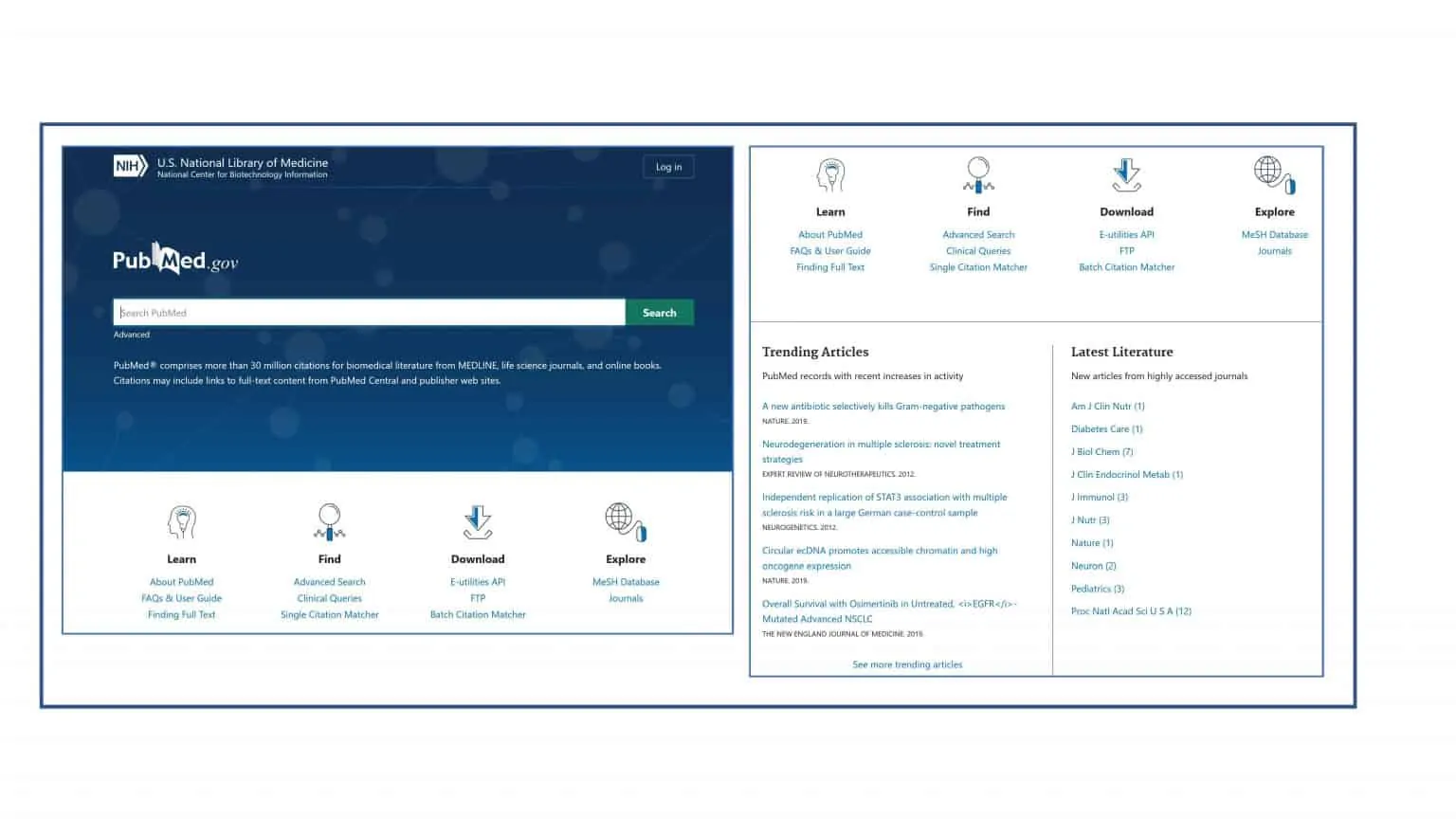Click the Download arrow icon beneath the blue search banner

pyautogui.click(x=478, y=522)
